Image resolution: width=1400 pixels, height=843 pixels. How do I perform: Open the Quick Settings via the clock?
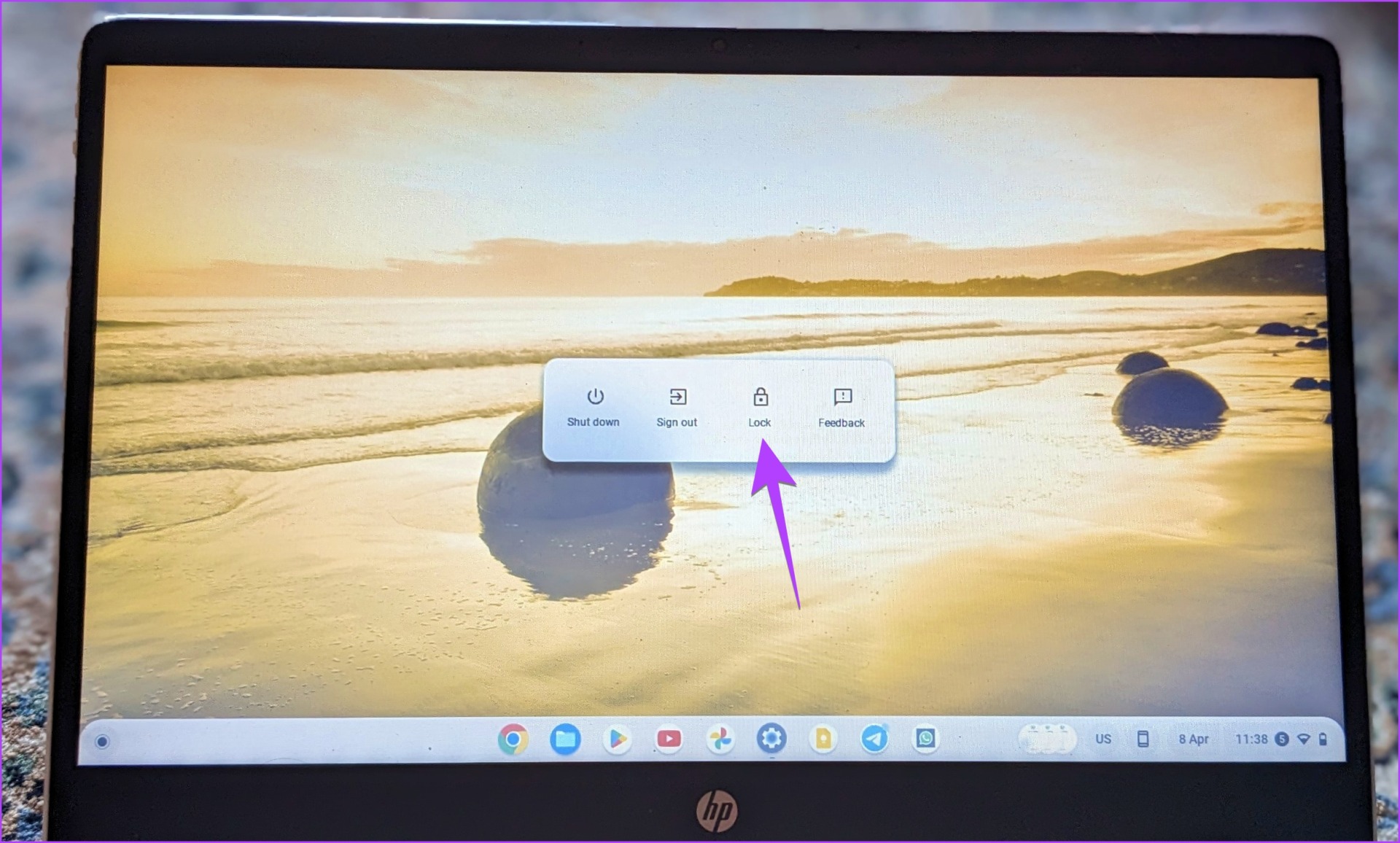coord(1252,739)
